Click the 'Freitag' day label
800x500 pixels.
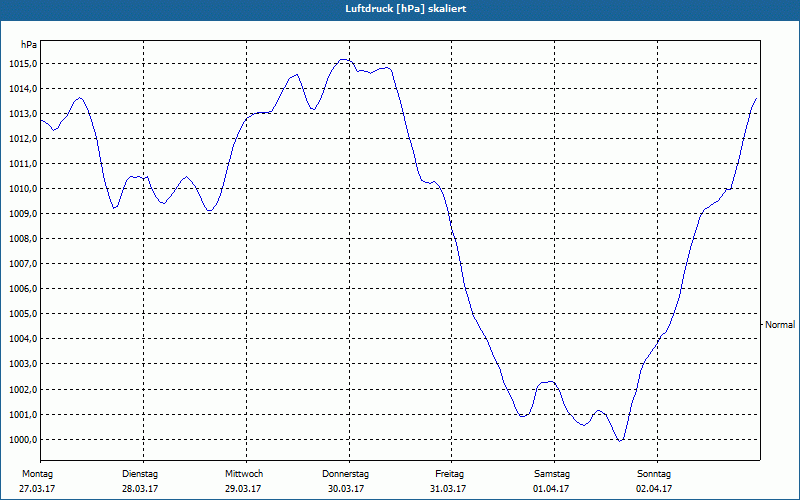449,474
